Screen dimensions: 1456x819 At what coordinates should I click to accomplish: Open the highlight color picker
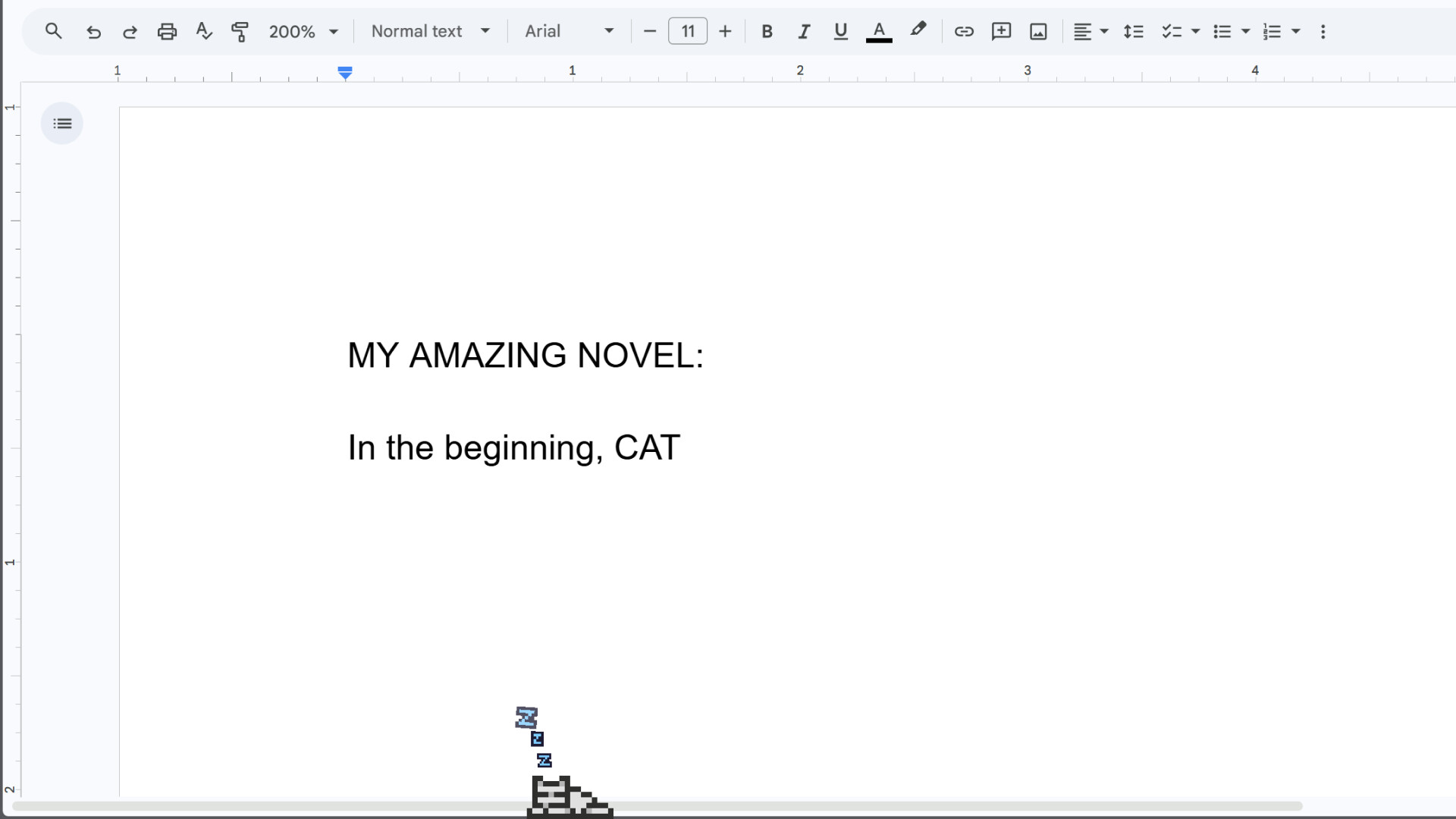[x=918, y=31]
